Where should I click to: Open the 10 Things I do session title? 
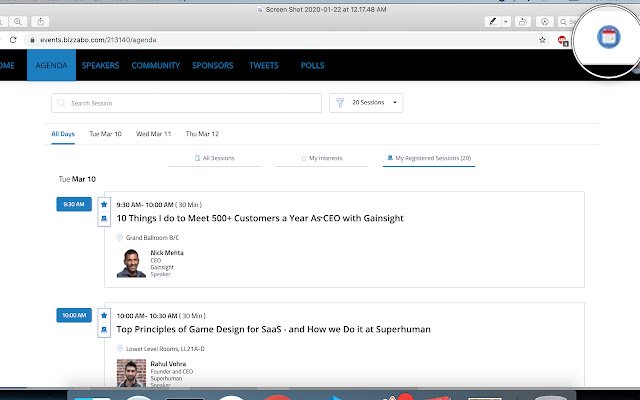point(260,218)
